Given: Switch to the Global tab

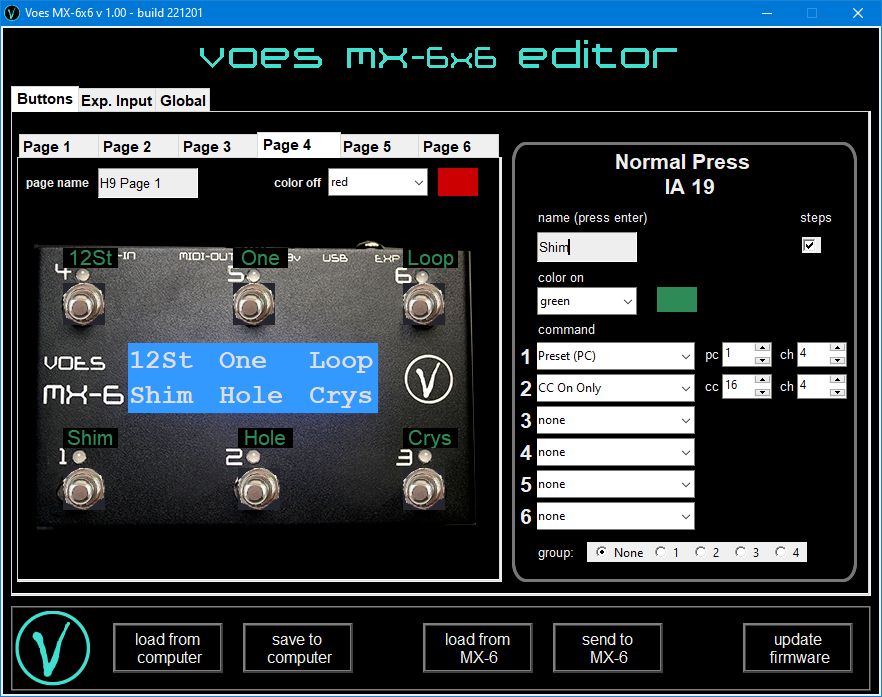Looking at the screenshot, I should [x=183, y=100].
